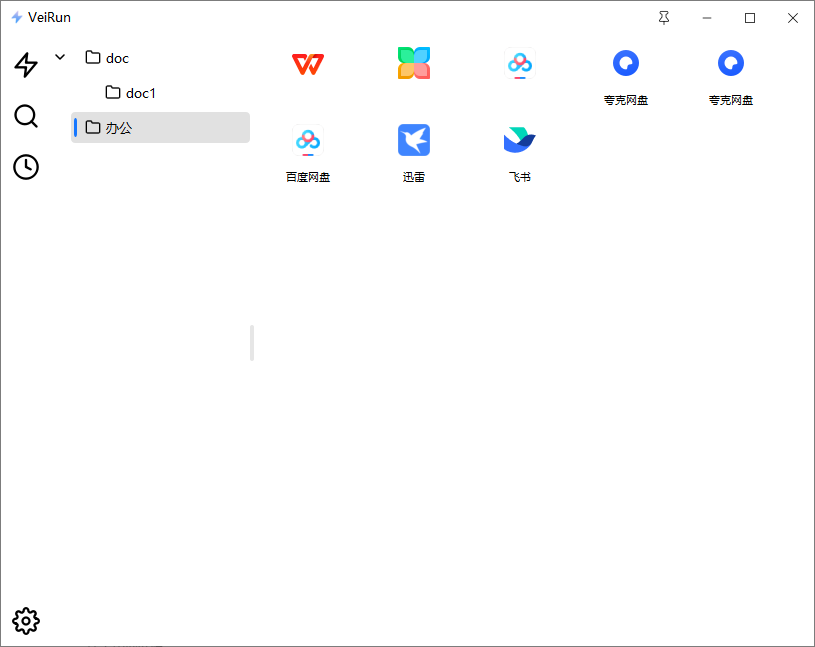Open the clock history view

pyautogui.click(x=25, y=167)
